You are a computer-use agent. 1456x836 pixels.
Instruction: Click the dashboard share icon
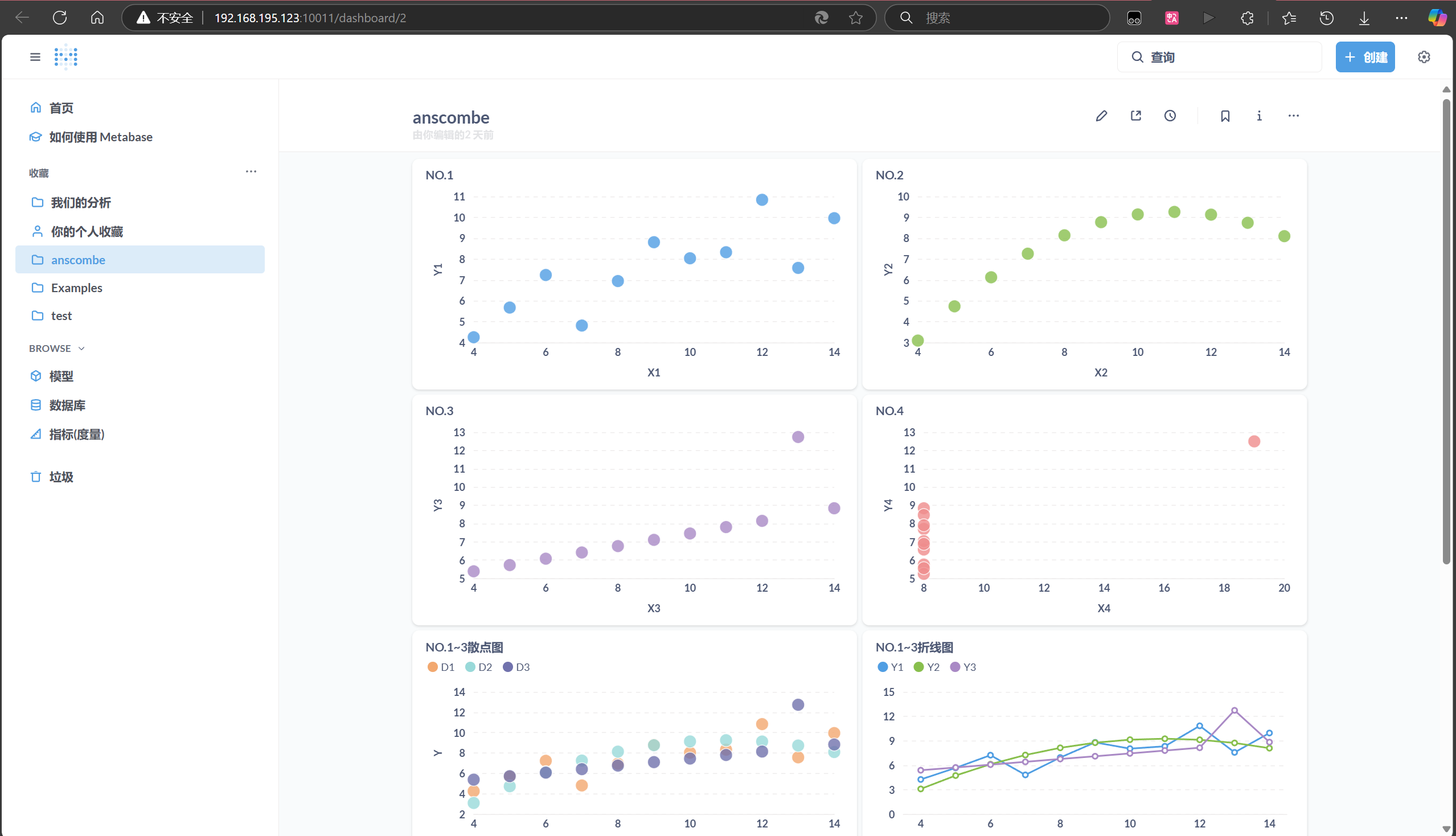pyautogui.click(x=1135, y=116)
